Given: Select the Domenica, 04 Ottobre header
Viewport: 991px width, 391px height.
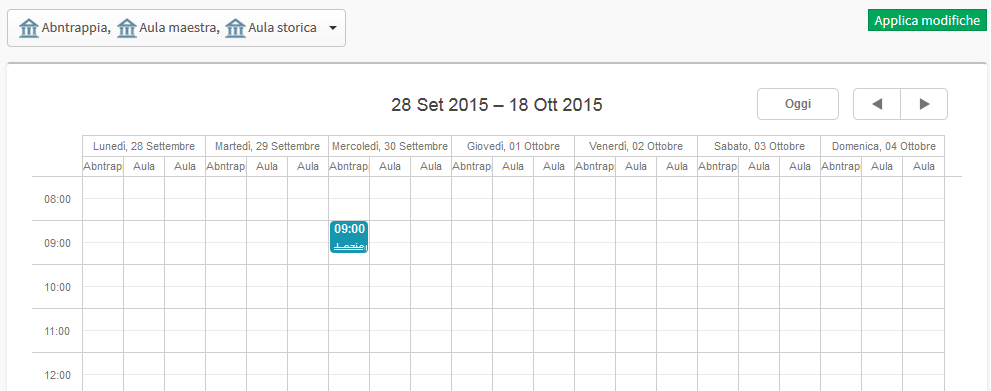Looking at the screenshot, I should (883, 146).
